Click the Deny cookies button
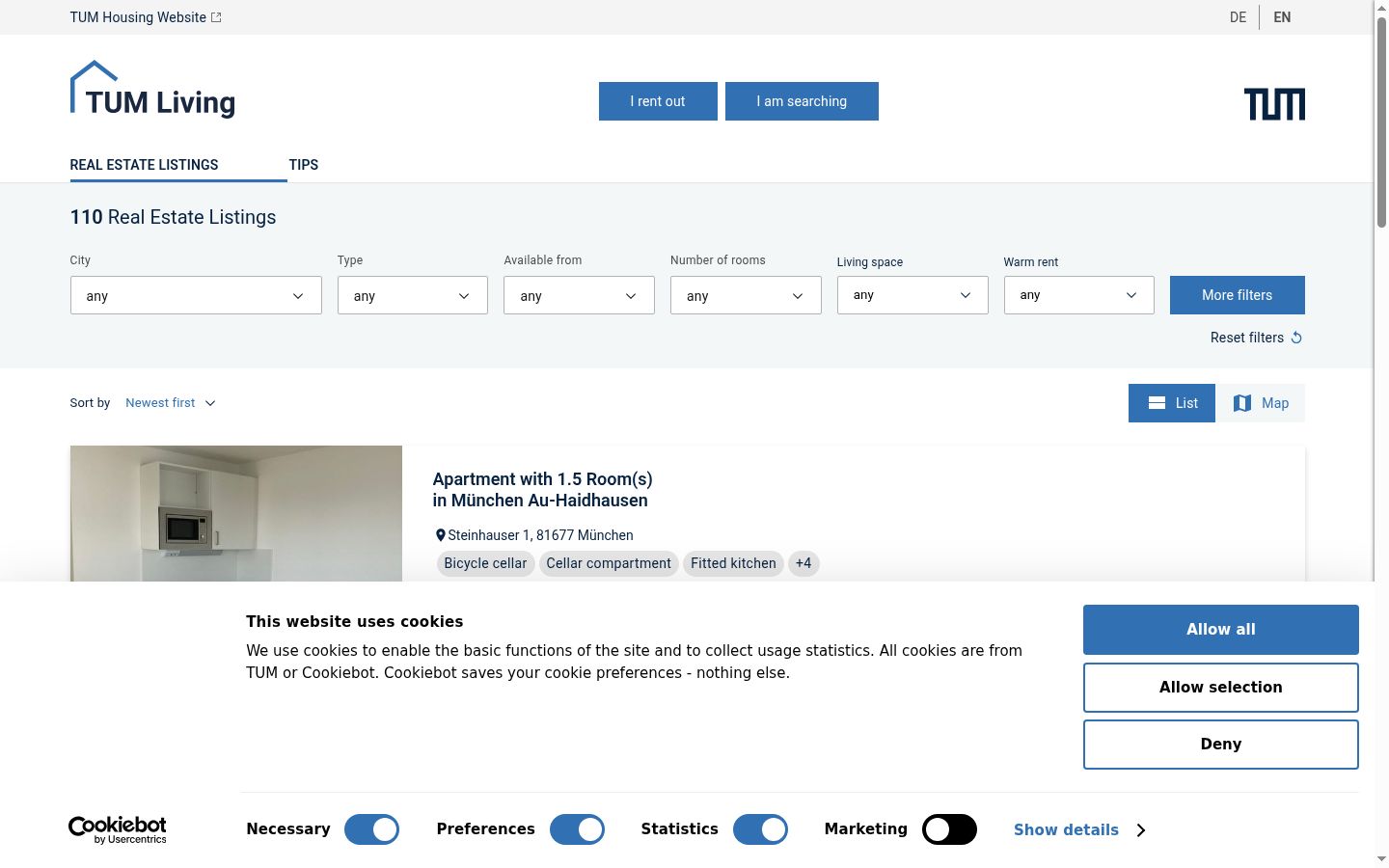Viewport: 1389px width, 868px height. pos(1221,745)
